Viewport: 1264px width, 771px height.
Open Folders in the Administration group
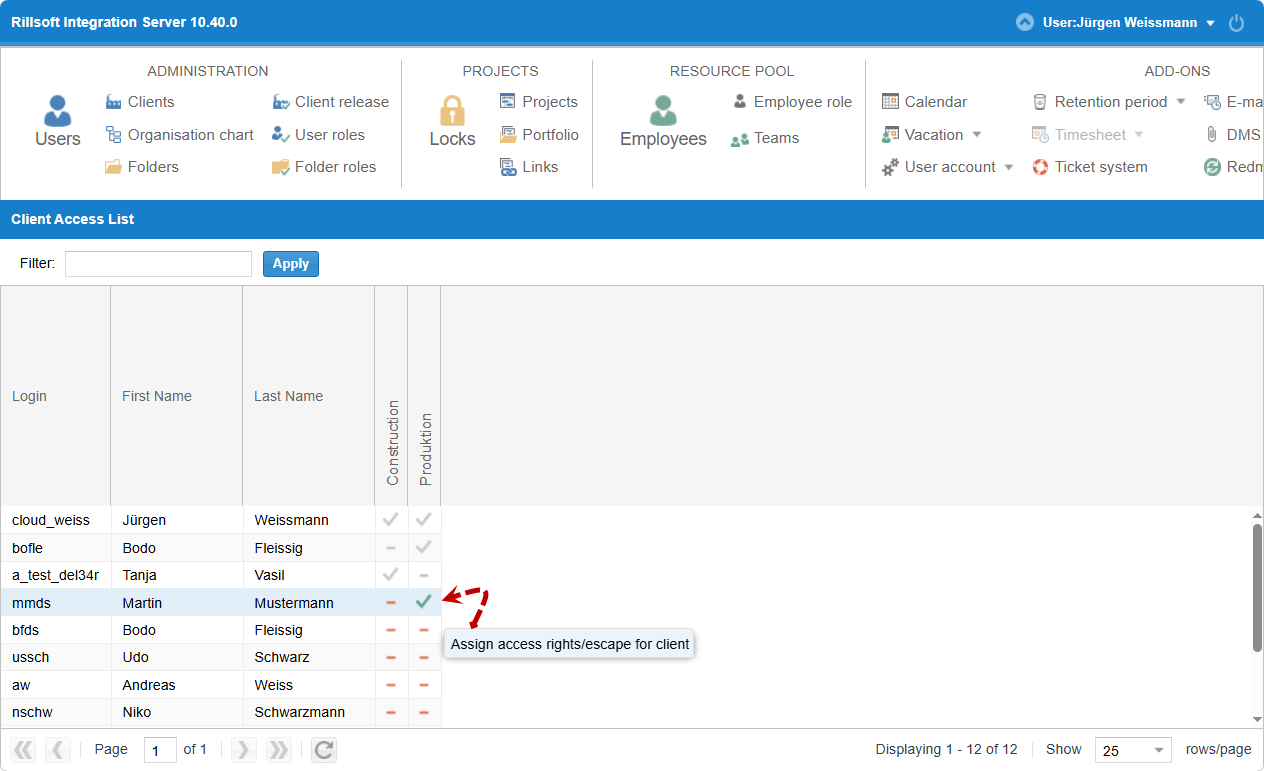[141, 167]
